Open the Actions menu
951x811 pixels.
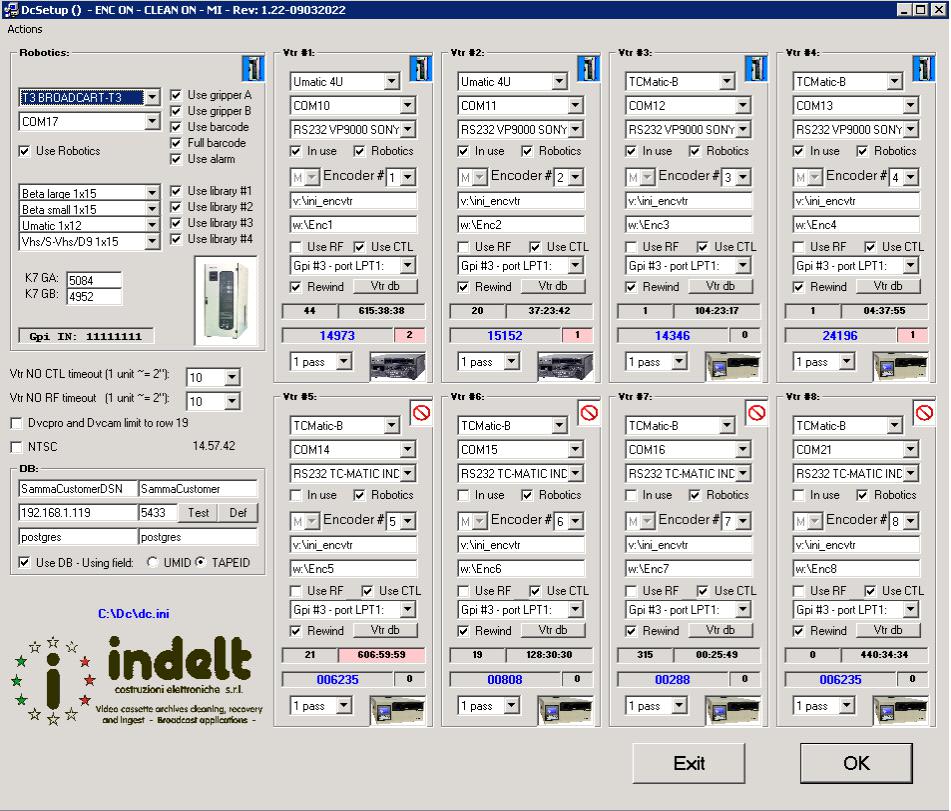pyautogui.click(x=24, y=29)
